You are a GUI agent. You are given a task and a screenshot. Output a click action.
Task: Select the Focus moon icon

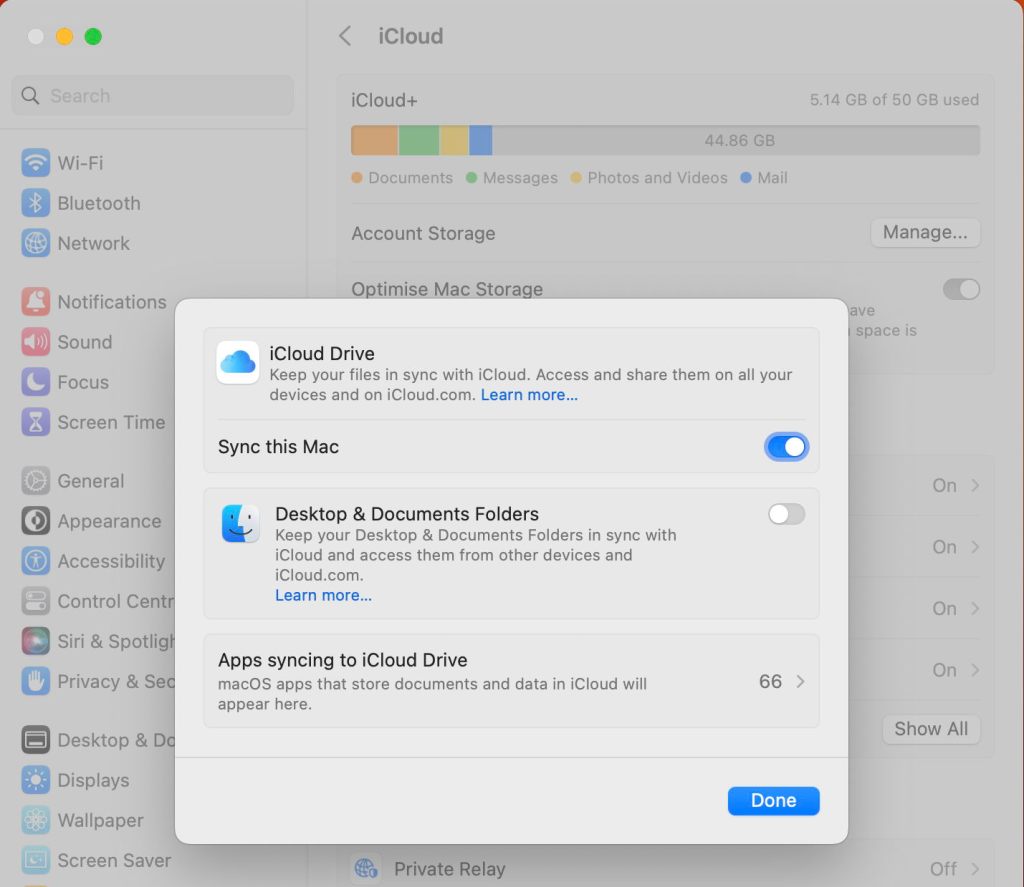[36, 382]
